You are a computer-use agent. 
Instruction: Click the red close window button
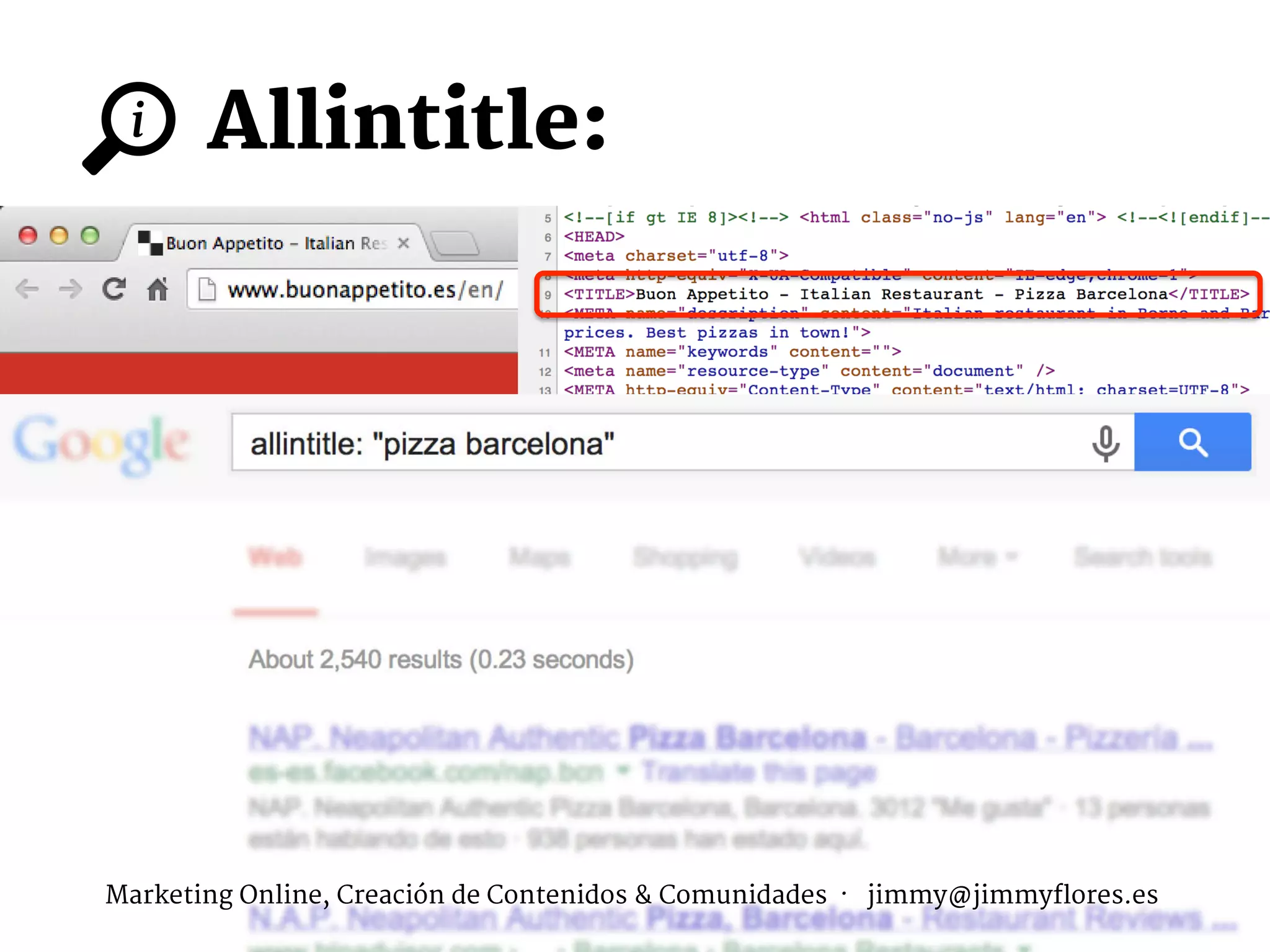(28, 236)
